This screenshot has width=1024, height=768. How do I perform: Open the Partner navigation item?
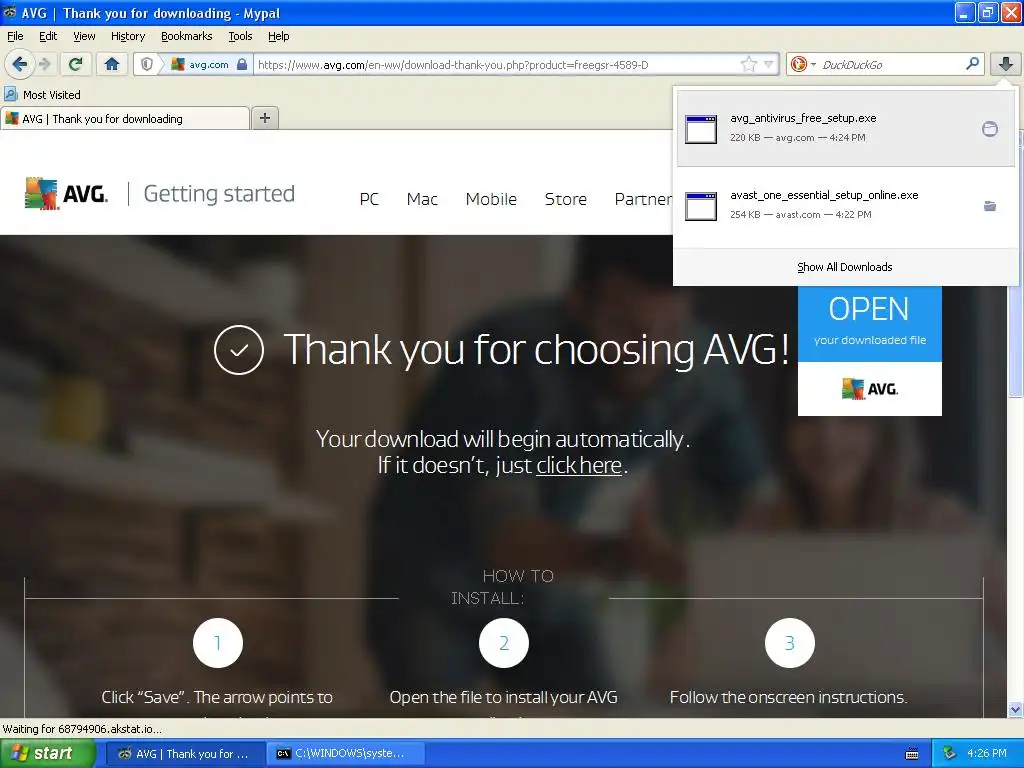coord(643,199)
